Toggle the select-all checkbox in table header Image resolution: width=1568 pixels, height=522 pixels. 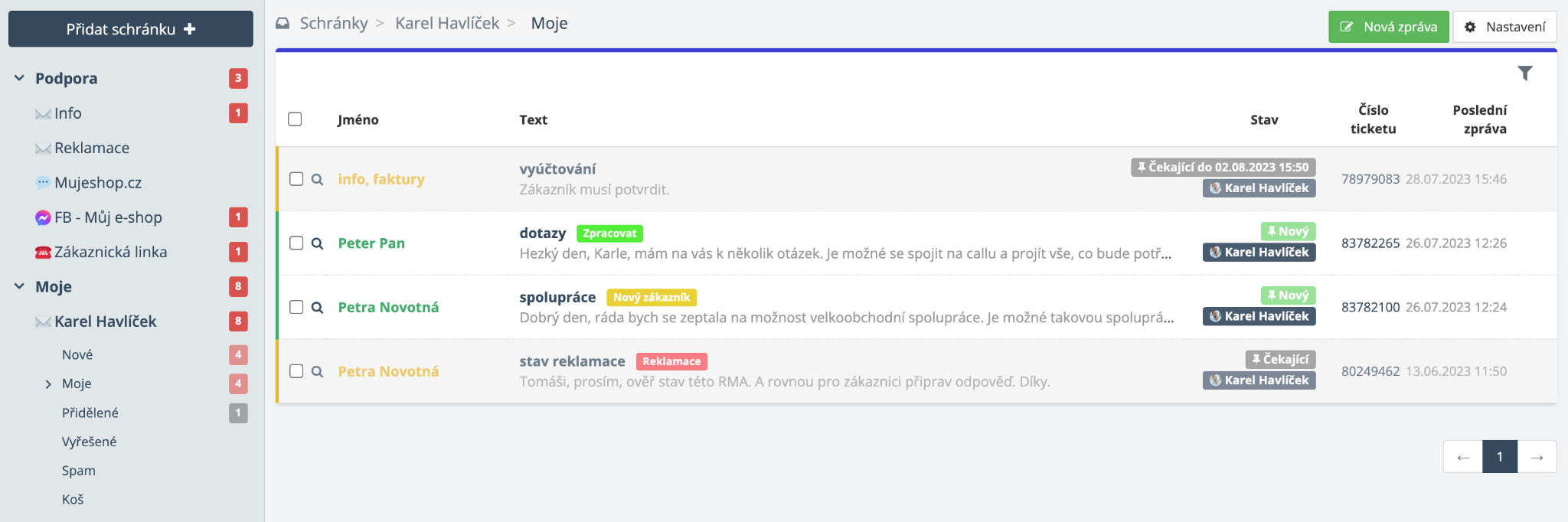click(x=295, y=119)
